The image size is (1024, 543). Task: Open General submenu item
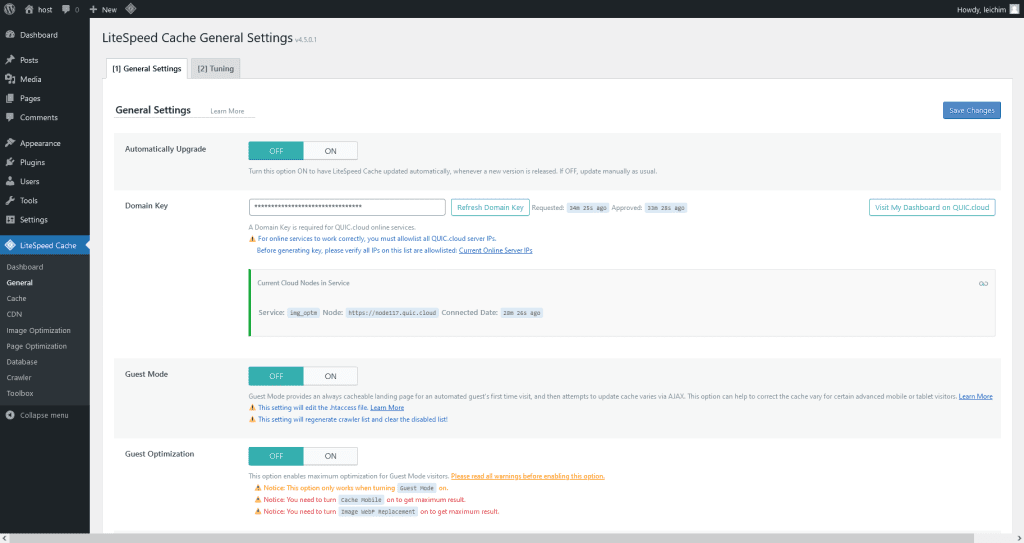pos(20,282)
